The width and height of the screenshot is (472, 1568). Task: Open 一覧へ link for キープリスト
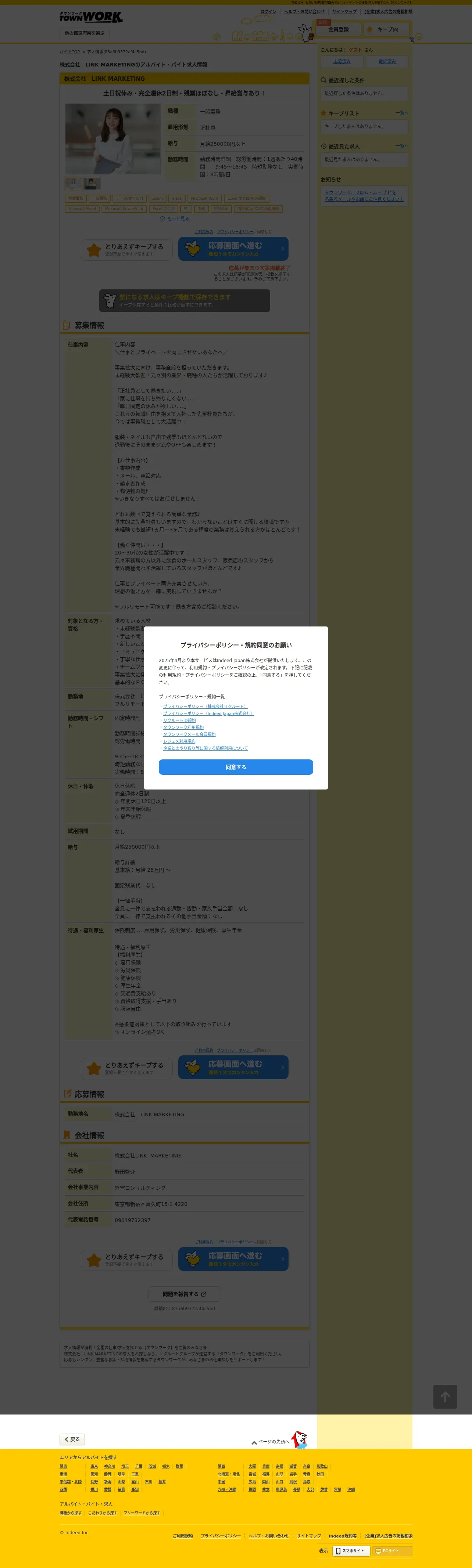pyautogui.click(x=402, y=113)
